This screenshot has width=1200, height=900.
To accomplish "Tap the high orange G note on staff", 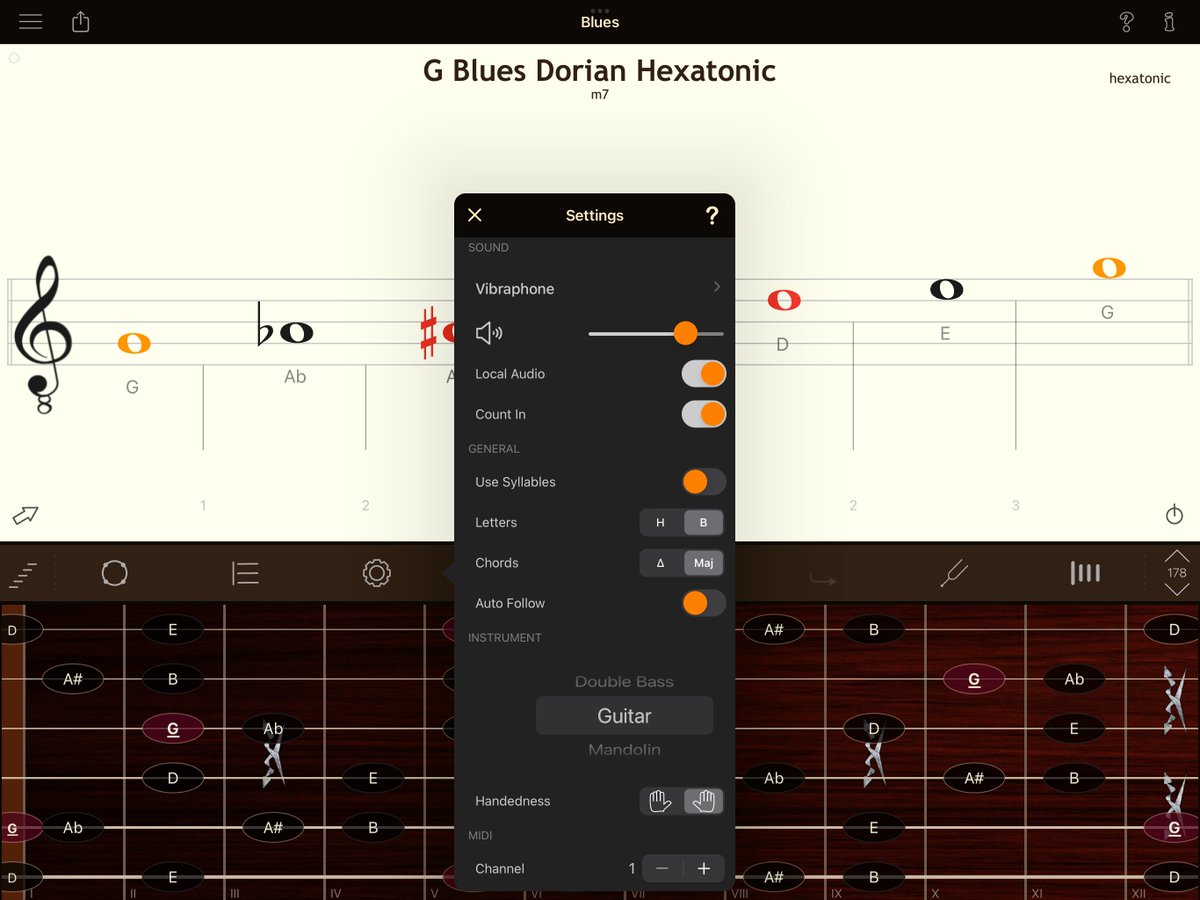I will (x=1109, y=267).
